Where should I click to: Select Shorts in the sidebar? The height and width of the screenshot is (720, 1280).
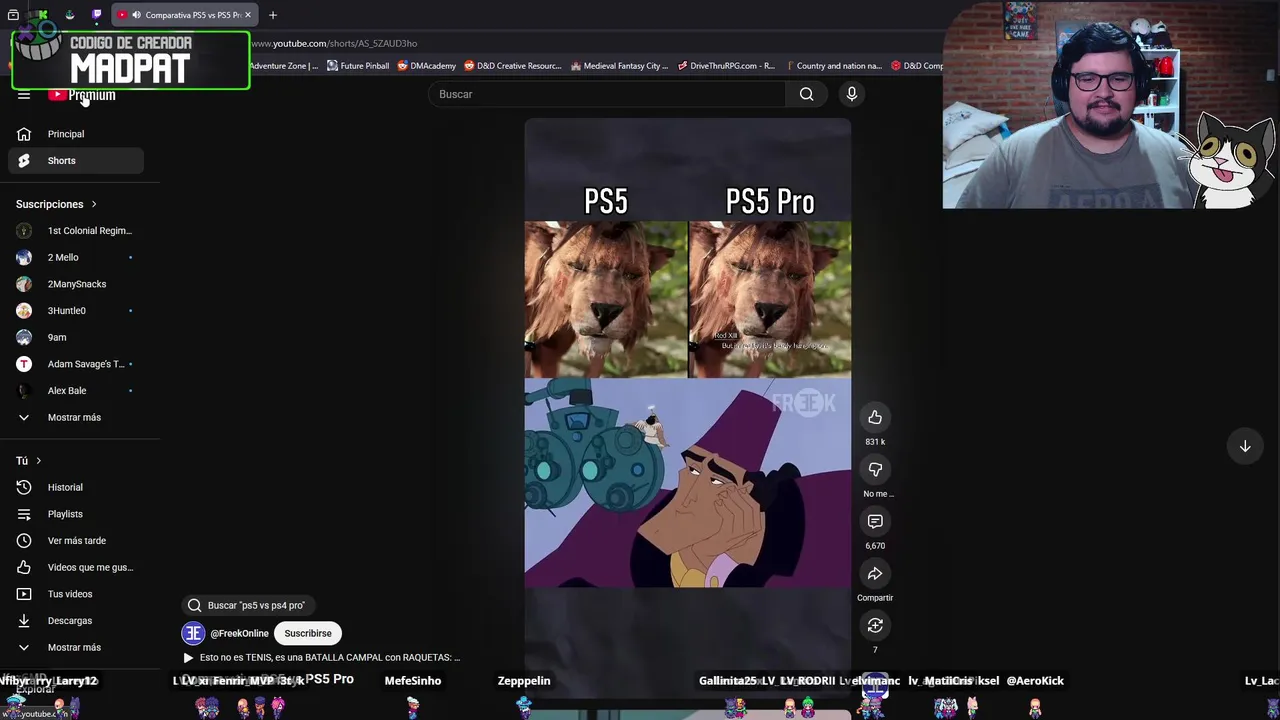coord(76,160)
